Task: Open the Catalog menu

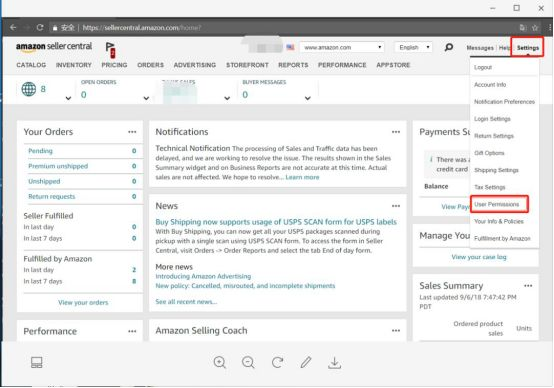Action: [x=31, y=65]
